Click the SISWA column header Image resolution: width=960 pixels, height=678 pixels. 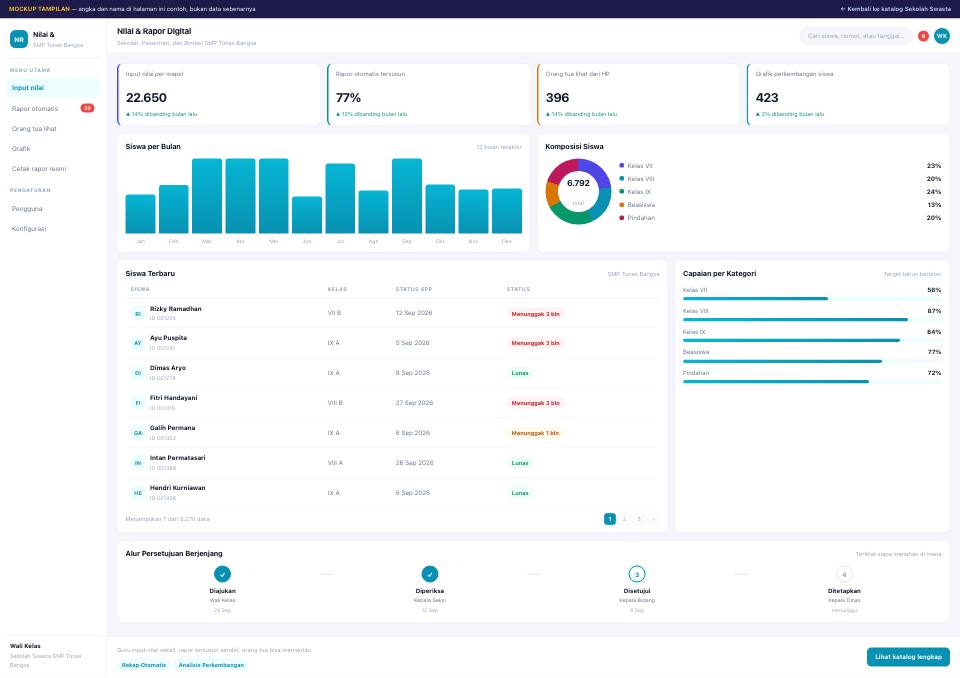tap(140, 289)
